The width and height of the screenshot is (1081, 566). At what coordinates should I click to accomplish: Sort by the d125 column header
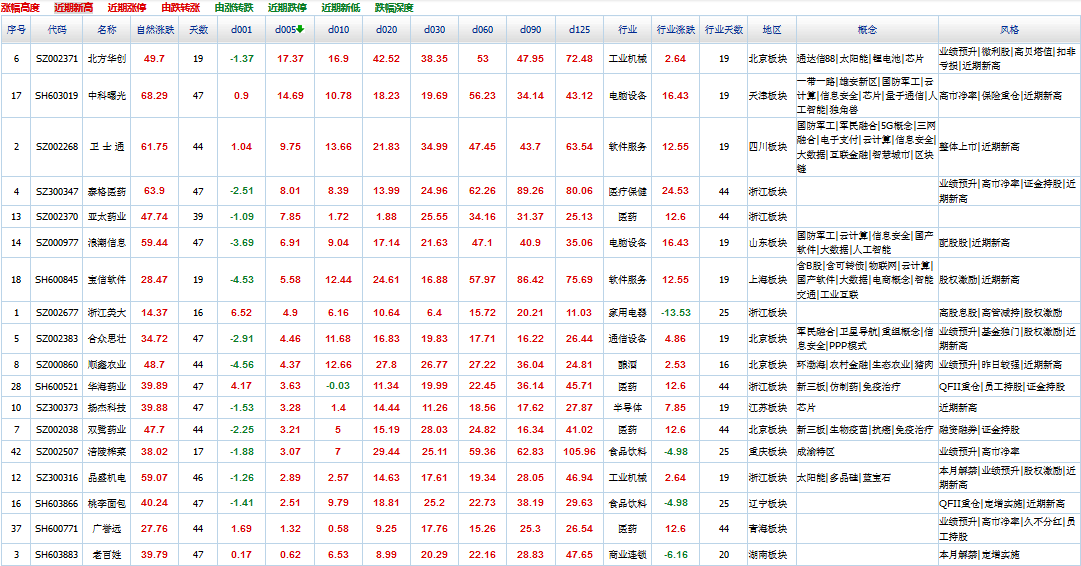coord(579,30)
